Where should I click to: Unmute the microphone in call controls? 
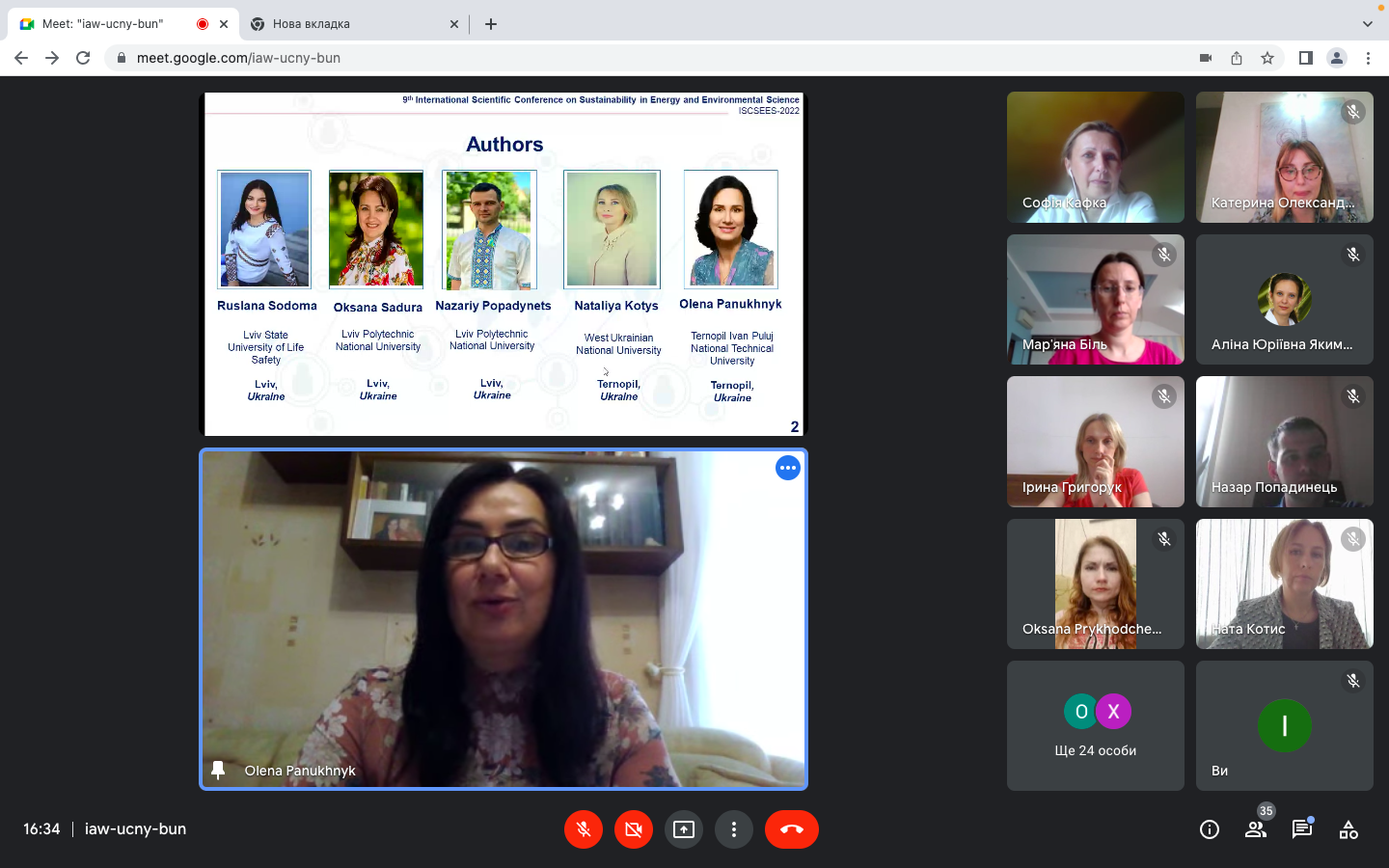click(x=584, y=829)
